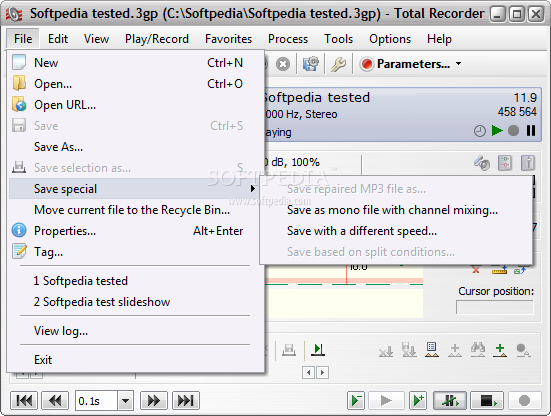Open the Favorites menu
551x416 pixels.
tap(228, 39)
